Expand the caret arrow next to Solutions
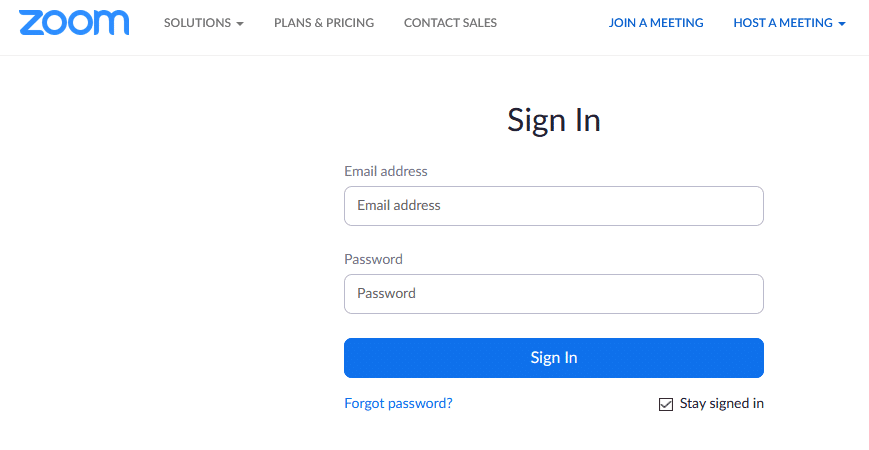The width and height of the screenshot is (869, 450). [x=239, y=24]
